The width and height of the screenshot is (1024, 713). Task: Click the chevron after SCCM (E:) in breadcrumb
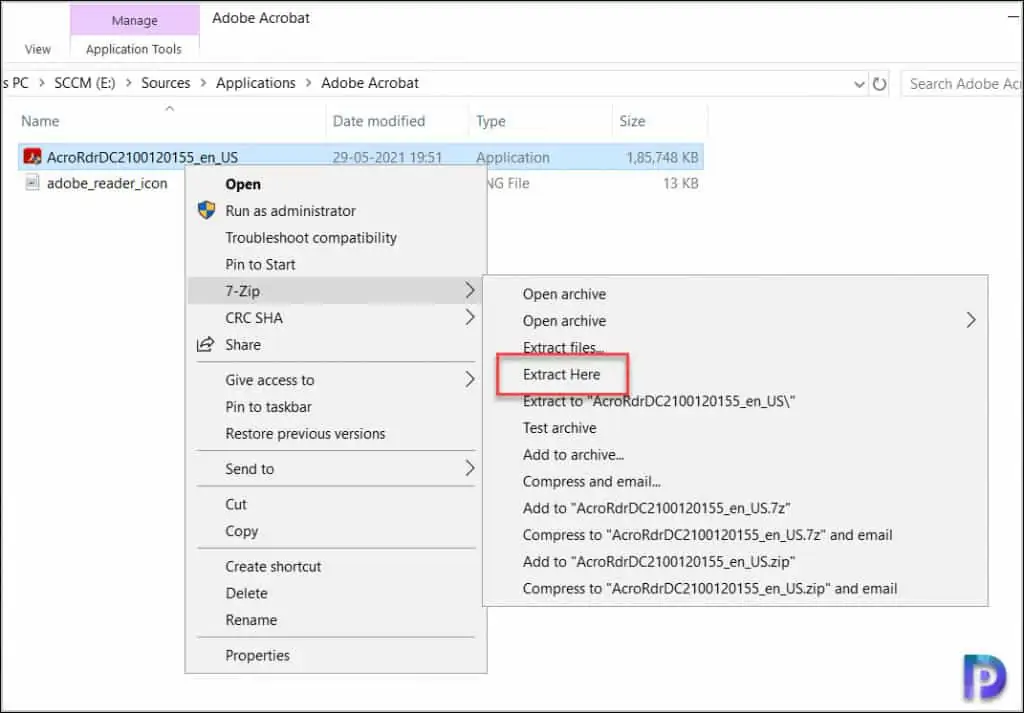(x=128, y=83)
